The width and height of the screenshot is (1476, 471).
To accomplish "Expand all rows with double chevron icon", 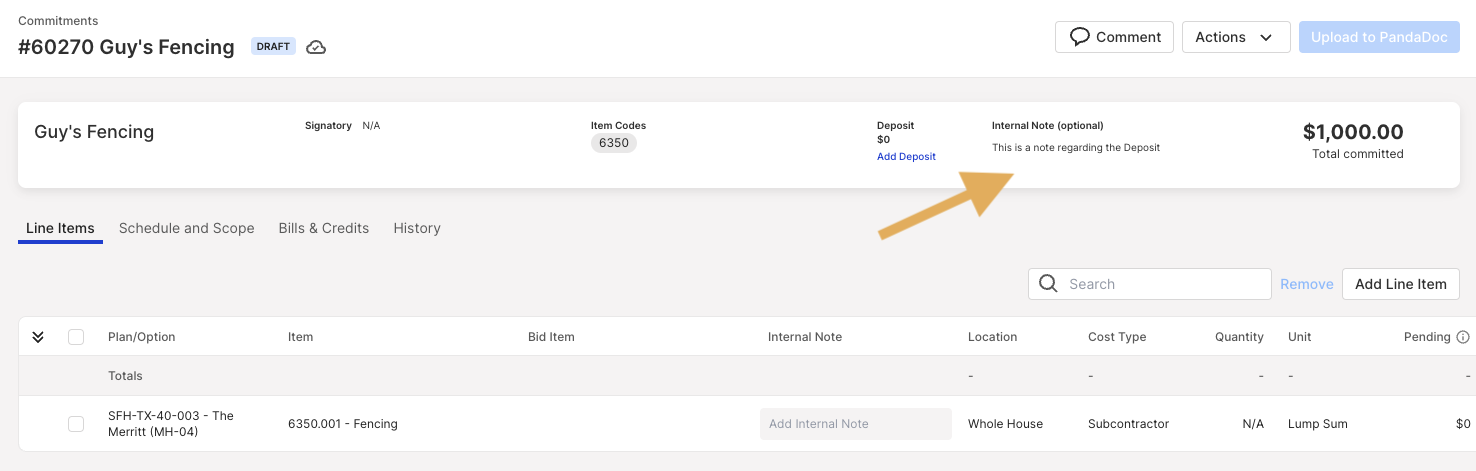I will [x=38, y=337].
